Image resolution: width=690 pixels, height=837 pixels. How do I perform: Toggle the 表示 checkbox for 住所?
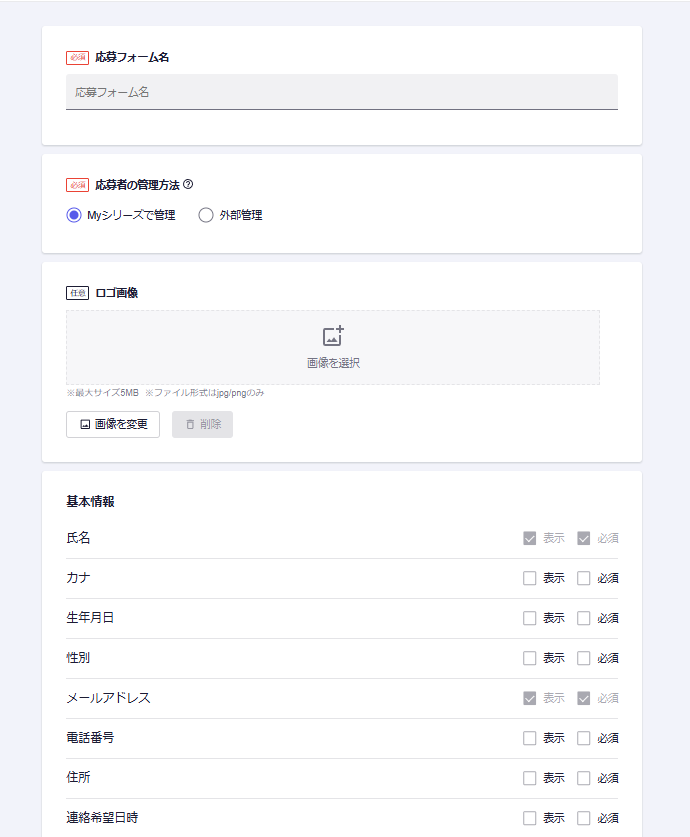point(530,778)
